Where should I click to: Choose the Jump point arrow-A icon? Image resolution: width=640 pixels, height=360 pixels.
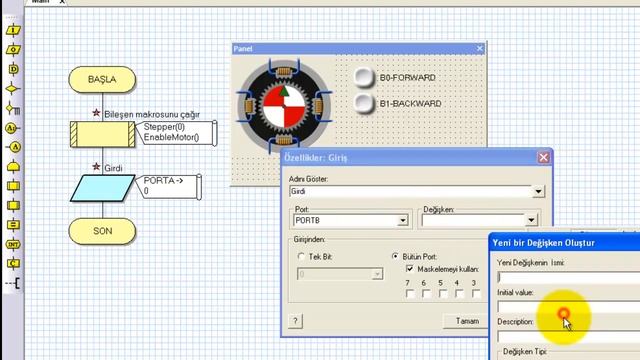pyautogui.click(x=13, y=147)
